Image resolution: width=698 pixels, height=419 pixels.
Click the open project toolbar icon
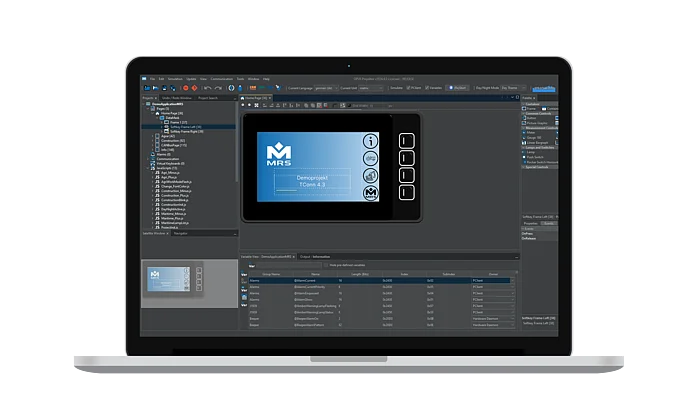pyautogui.click(x=155, y=88)
